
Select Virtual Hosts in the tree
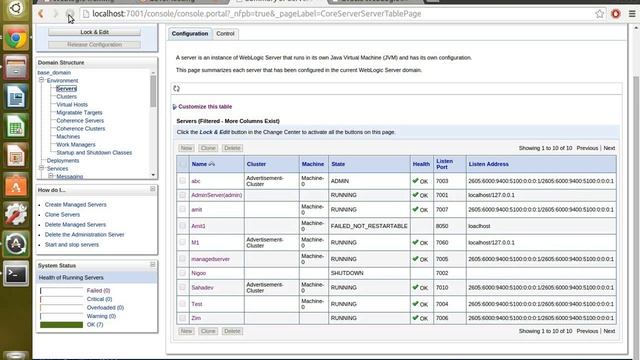[72, 104]
